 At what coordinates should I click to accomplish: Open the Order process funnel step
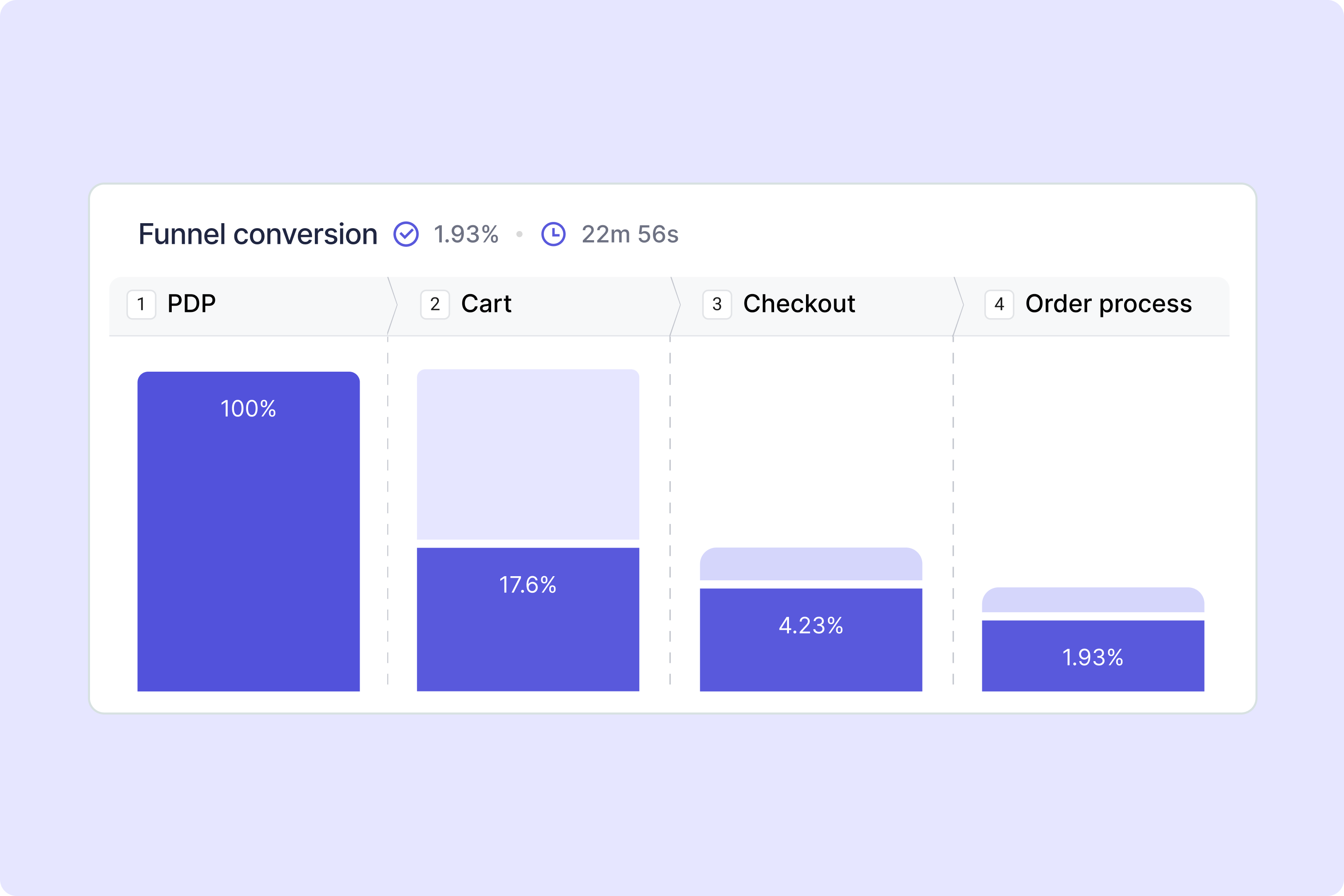pyautogui.click(x=1091, y=306)
